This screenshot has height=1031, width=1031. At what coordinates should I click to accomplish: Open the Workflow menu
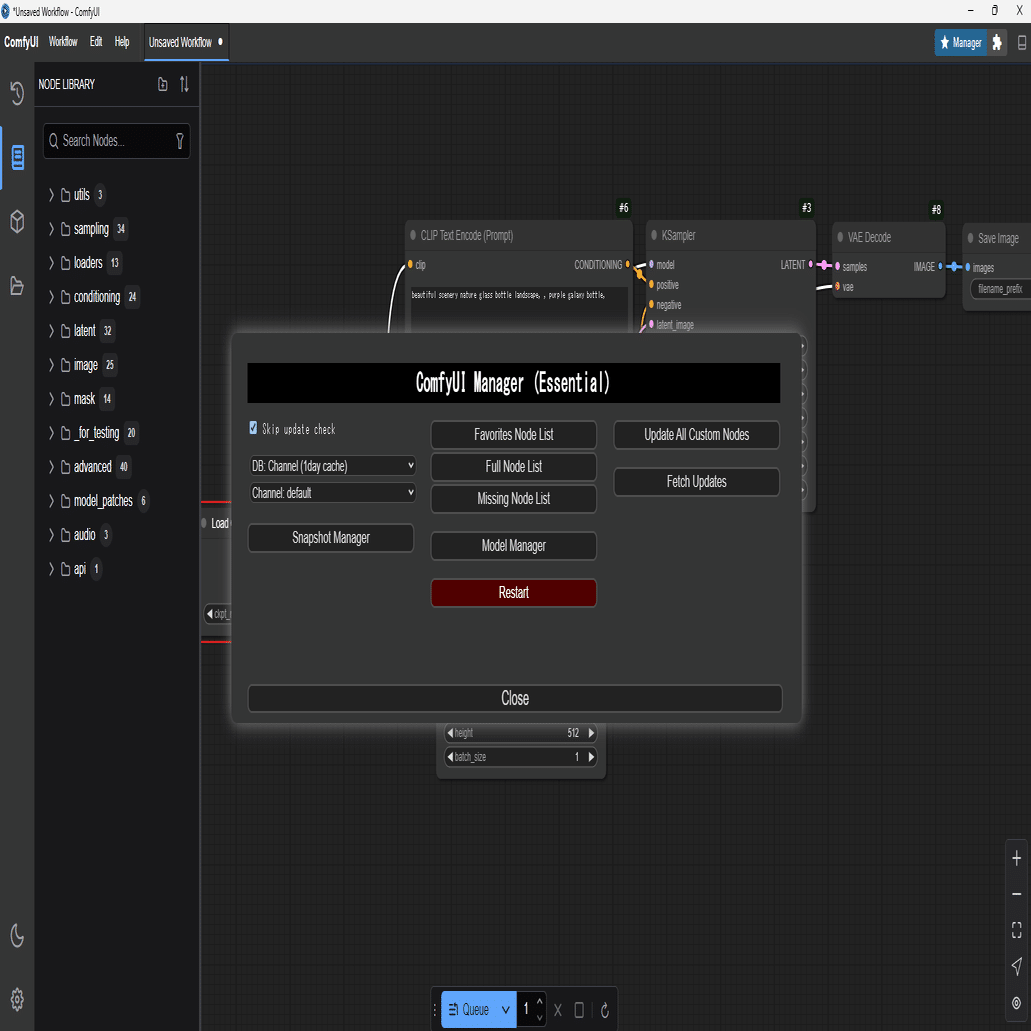(x=62, y=42)
